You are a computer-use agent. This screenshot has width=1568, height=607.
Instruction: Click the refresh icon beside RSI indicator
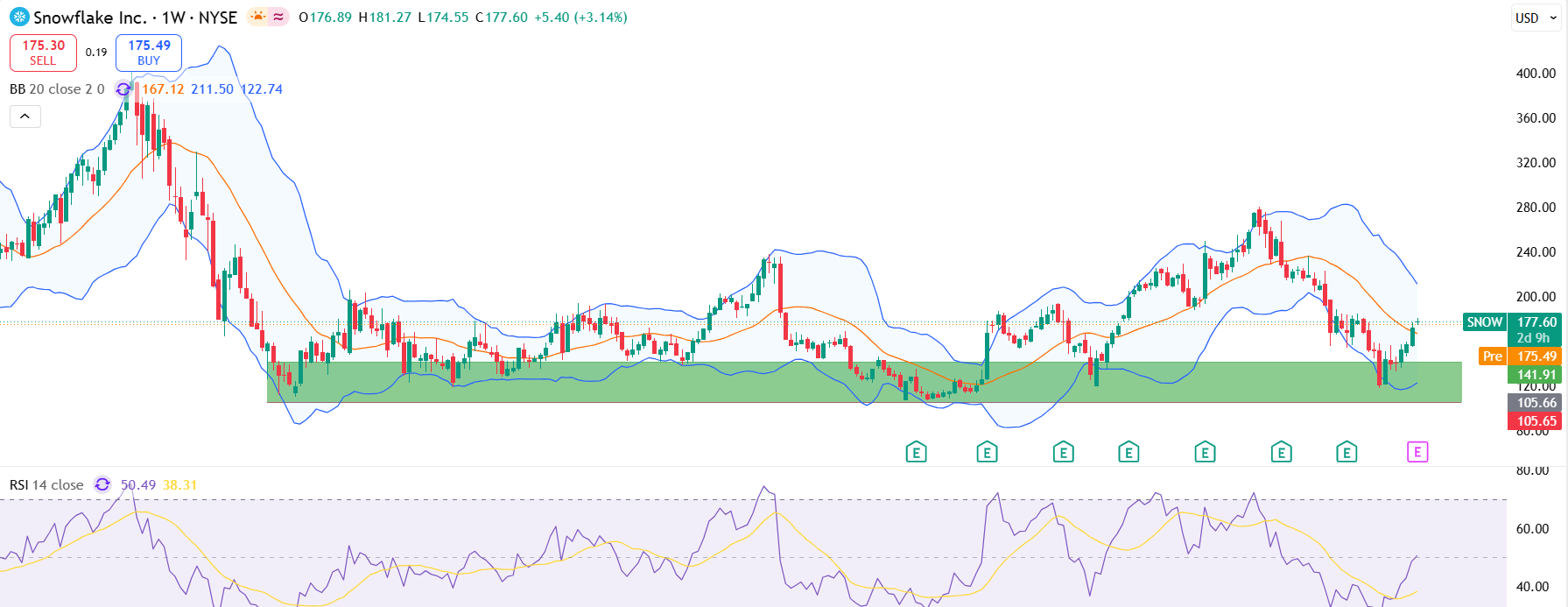pos(102,484)
